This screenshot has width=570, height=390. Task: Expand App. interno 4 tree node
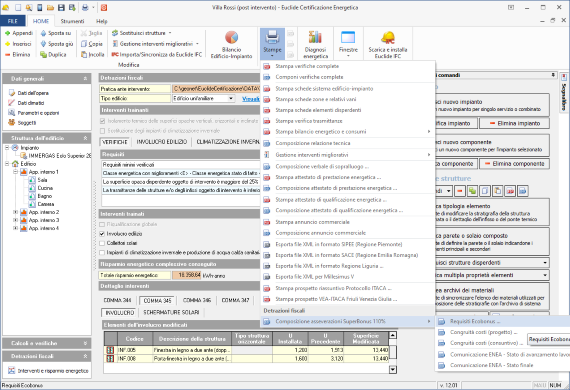(15, 228)
